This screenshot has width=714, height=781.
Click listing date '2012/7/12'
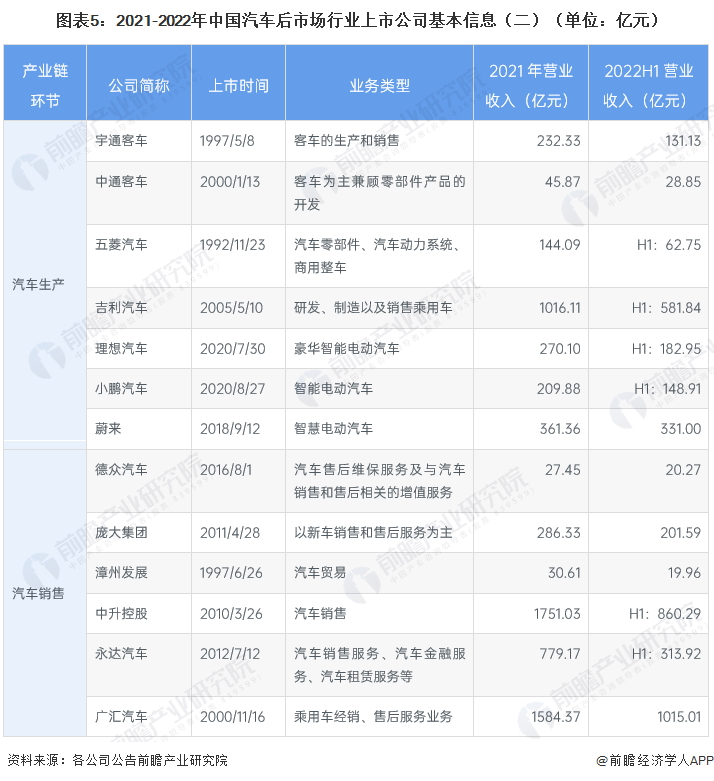[230, 653]
